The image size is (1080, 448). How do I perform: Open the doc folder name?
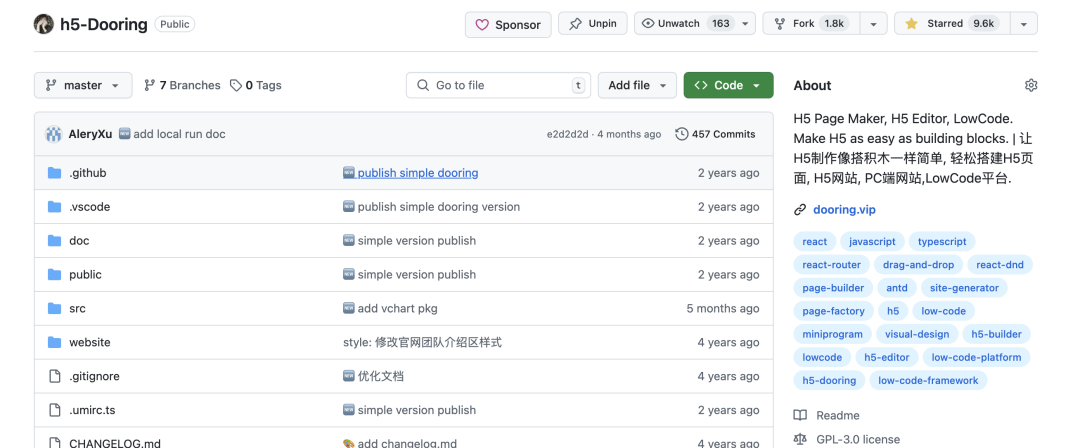(79, 241)
